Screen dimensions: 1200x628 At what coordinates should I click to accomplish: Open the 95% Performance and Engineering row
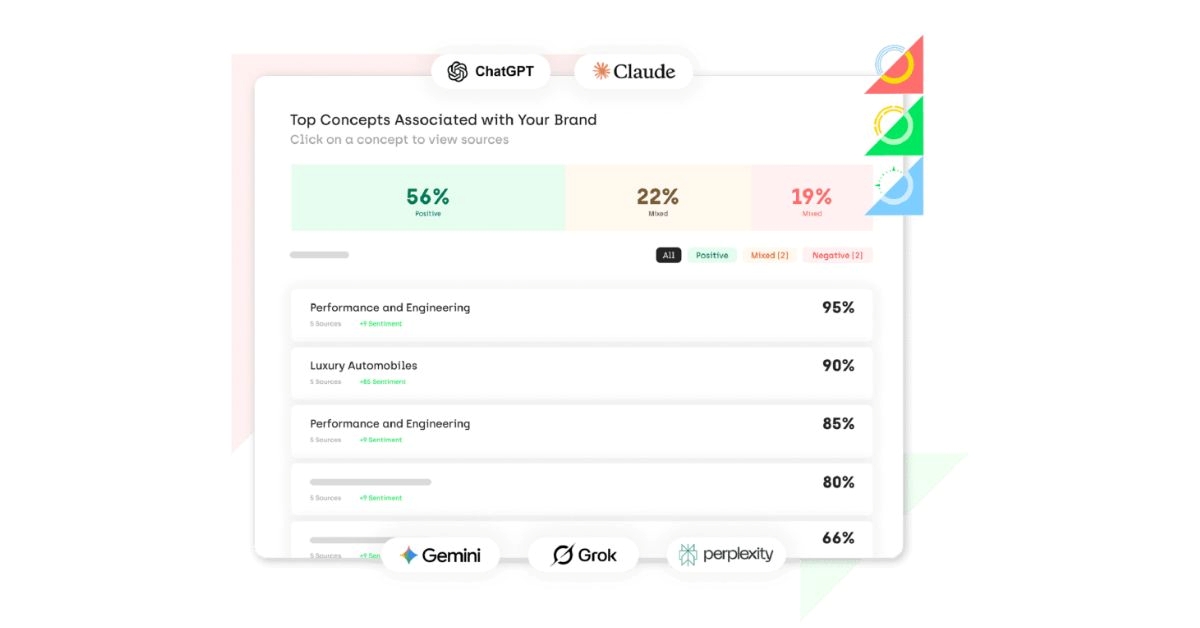coord(581,315)
